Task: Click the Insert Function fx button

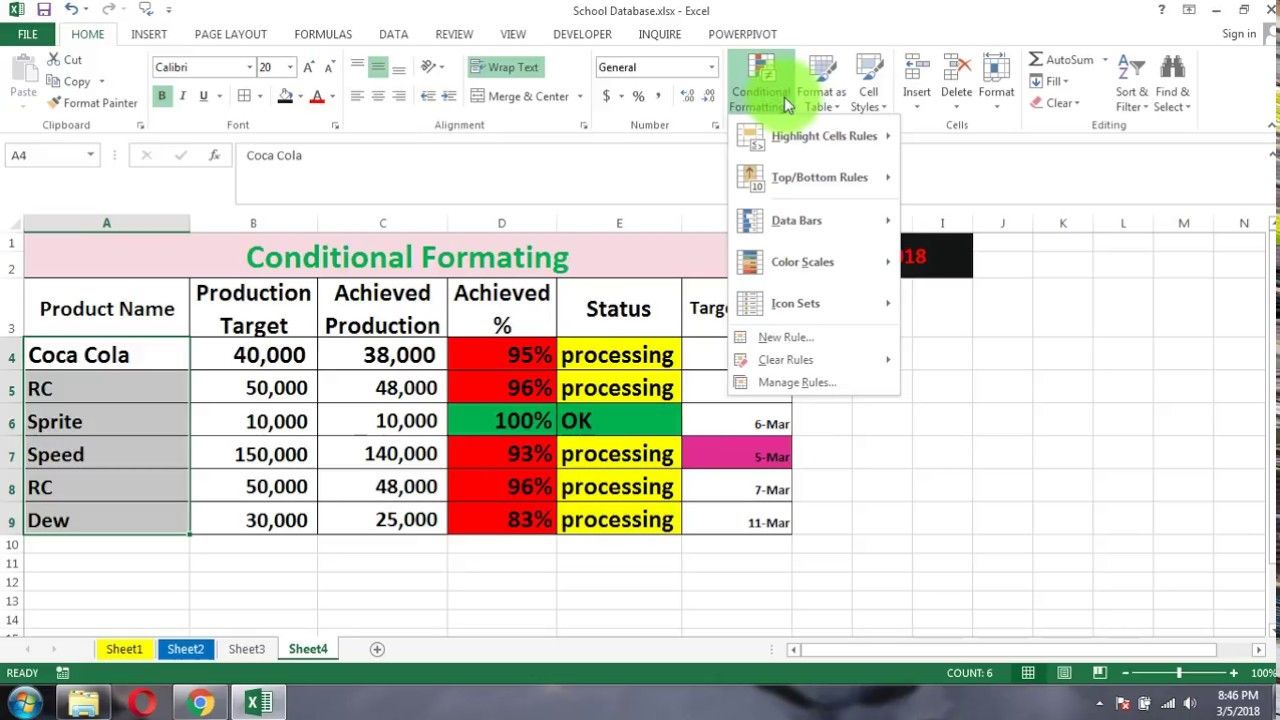Action: point(214,155)
